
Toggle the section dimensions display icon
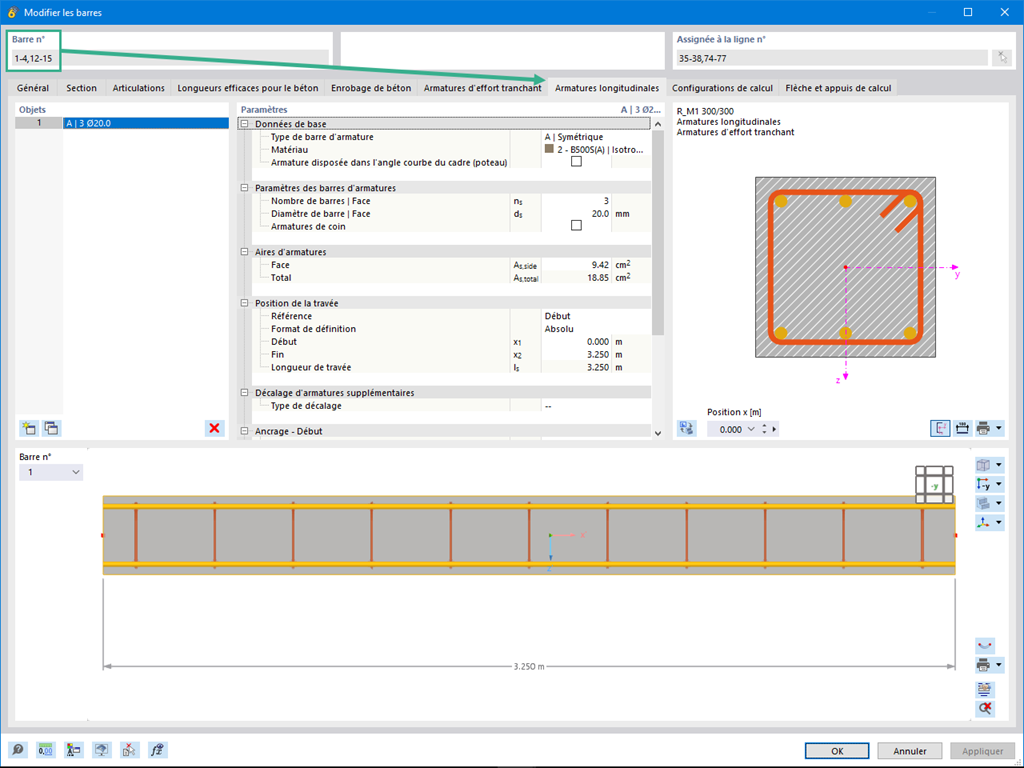point(961,428)
